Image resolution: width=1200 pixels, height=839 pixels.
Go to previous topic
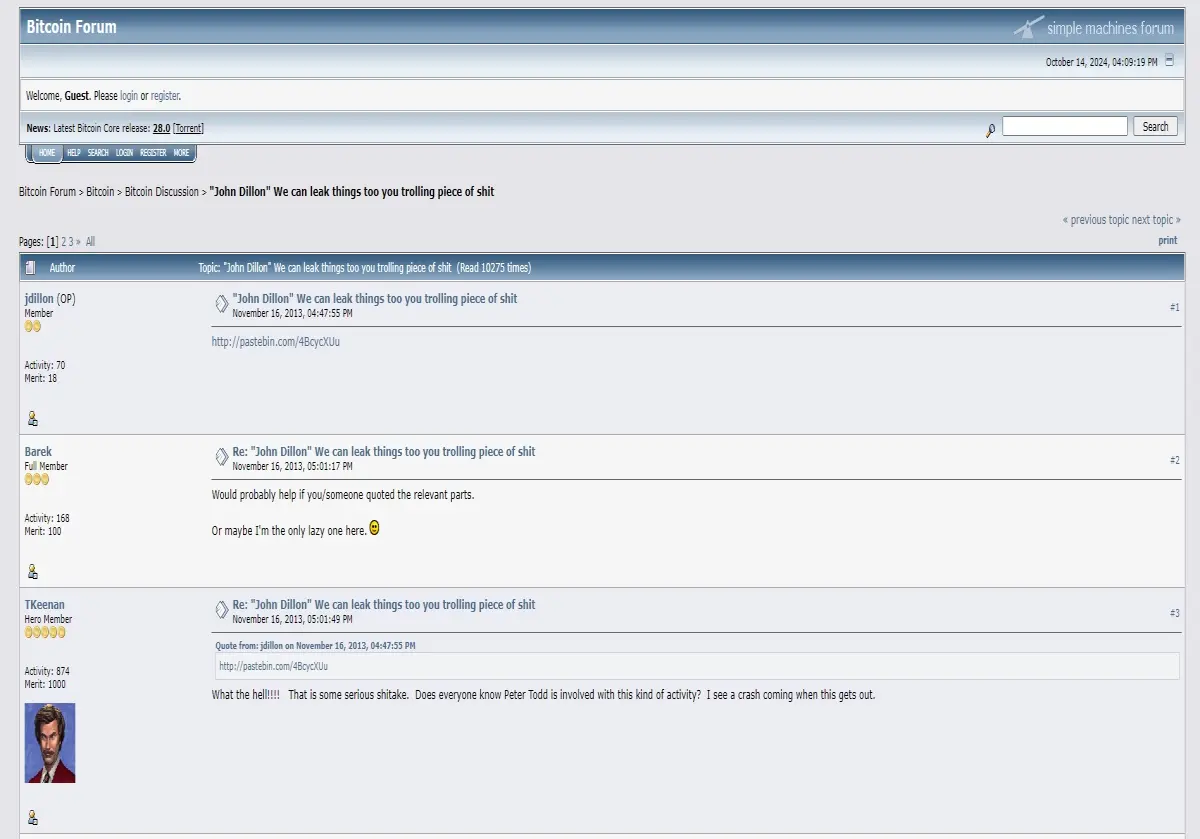coord(1095,220)
